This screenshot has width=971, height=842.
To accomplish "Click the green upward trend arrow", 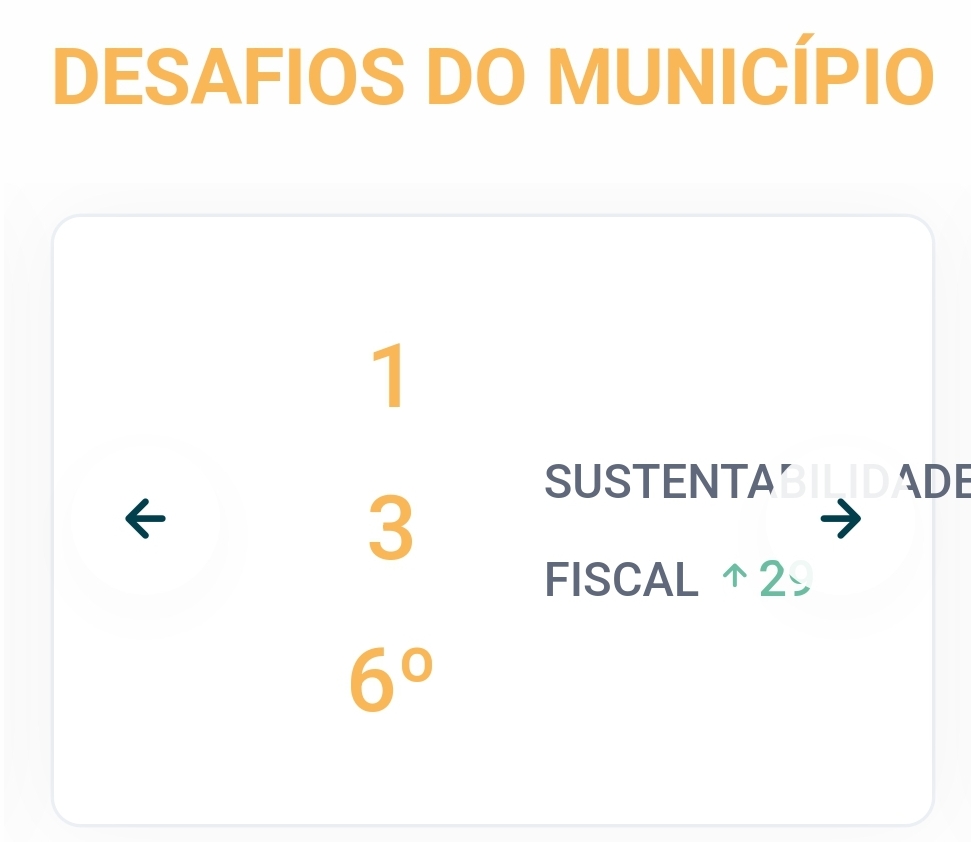I will click(735, 575).
